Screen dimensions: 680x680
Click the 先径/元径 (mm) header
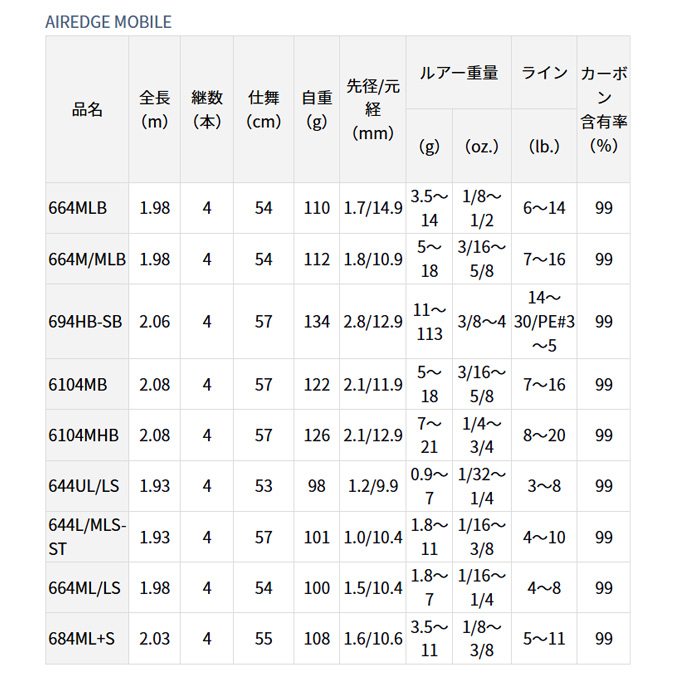(373, 109)
